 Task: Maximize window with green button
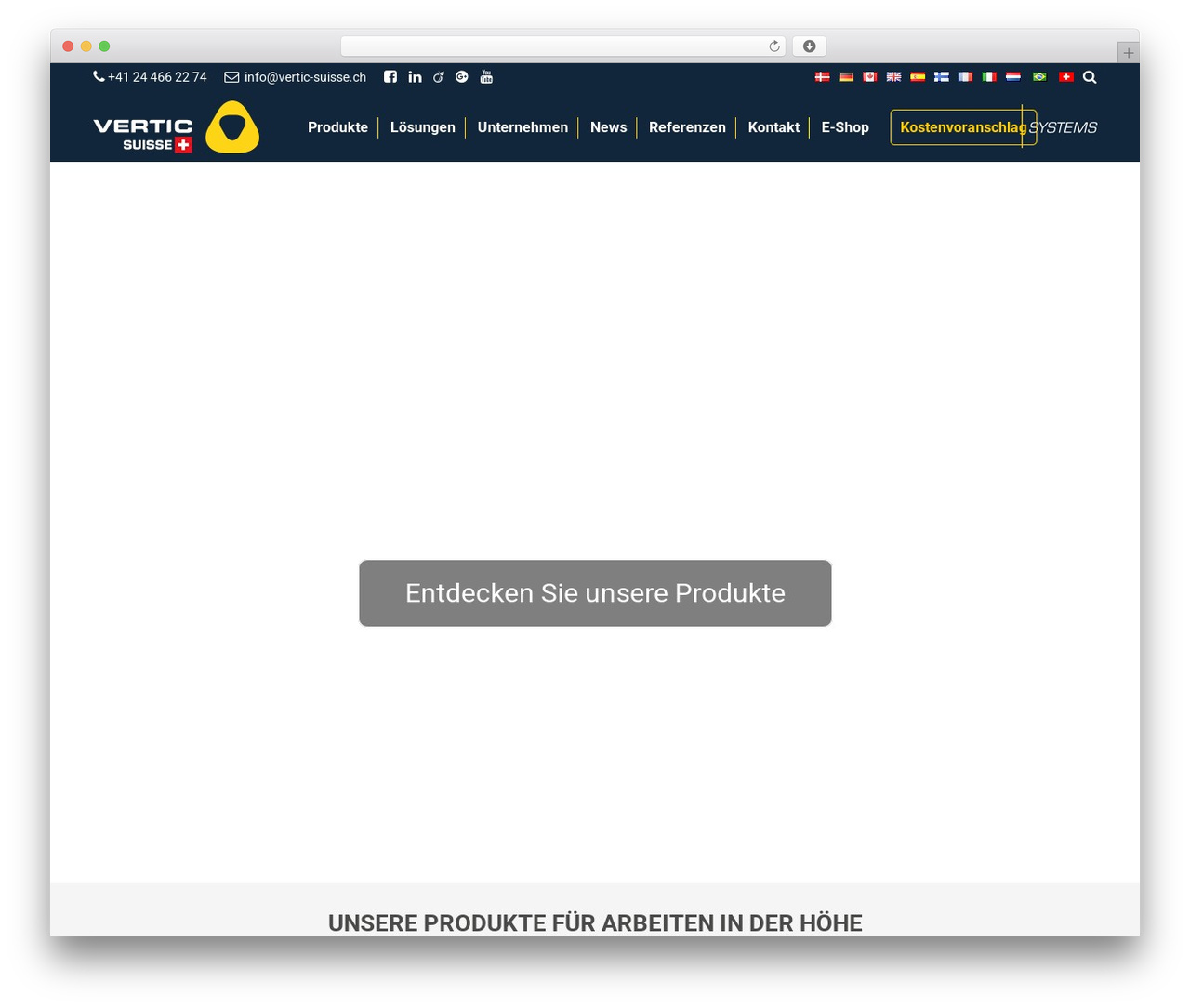(104, 46)
